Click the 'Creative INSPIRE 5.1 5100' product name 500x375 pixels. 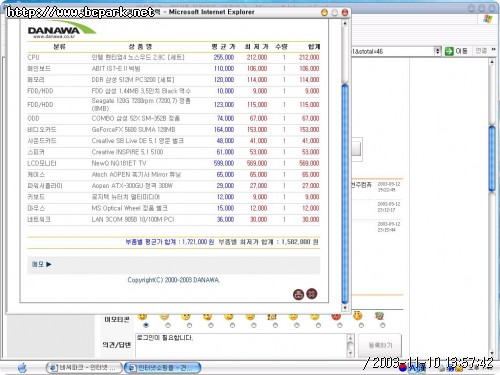tap(127, 152)
